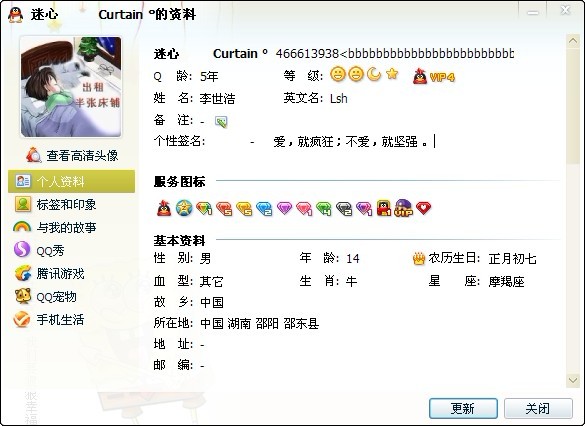Click the lunar birthday value 正月初七
The image size is (585, 426).
click(513, 259)
